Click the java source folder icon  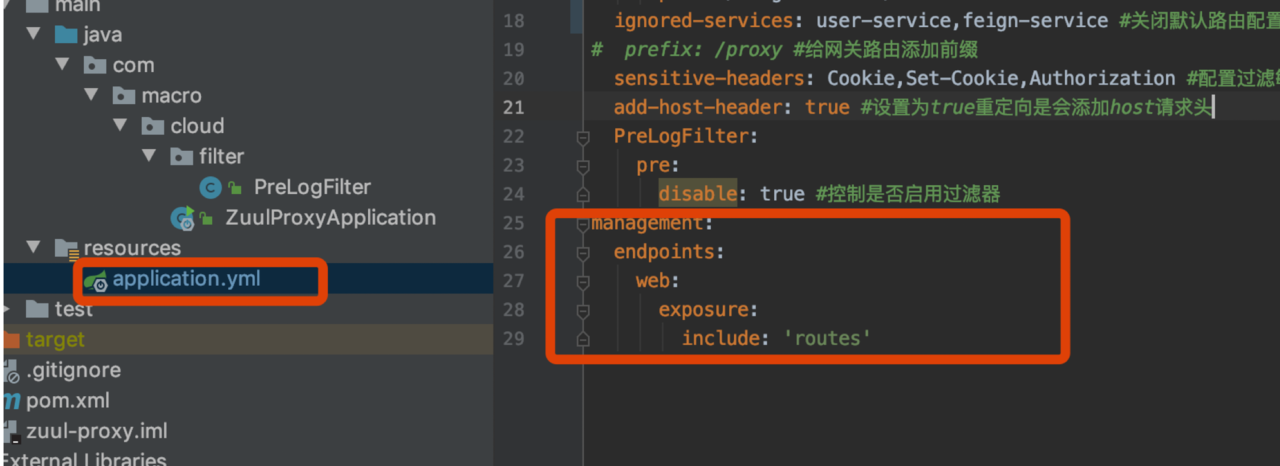[66, 35]
